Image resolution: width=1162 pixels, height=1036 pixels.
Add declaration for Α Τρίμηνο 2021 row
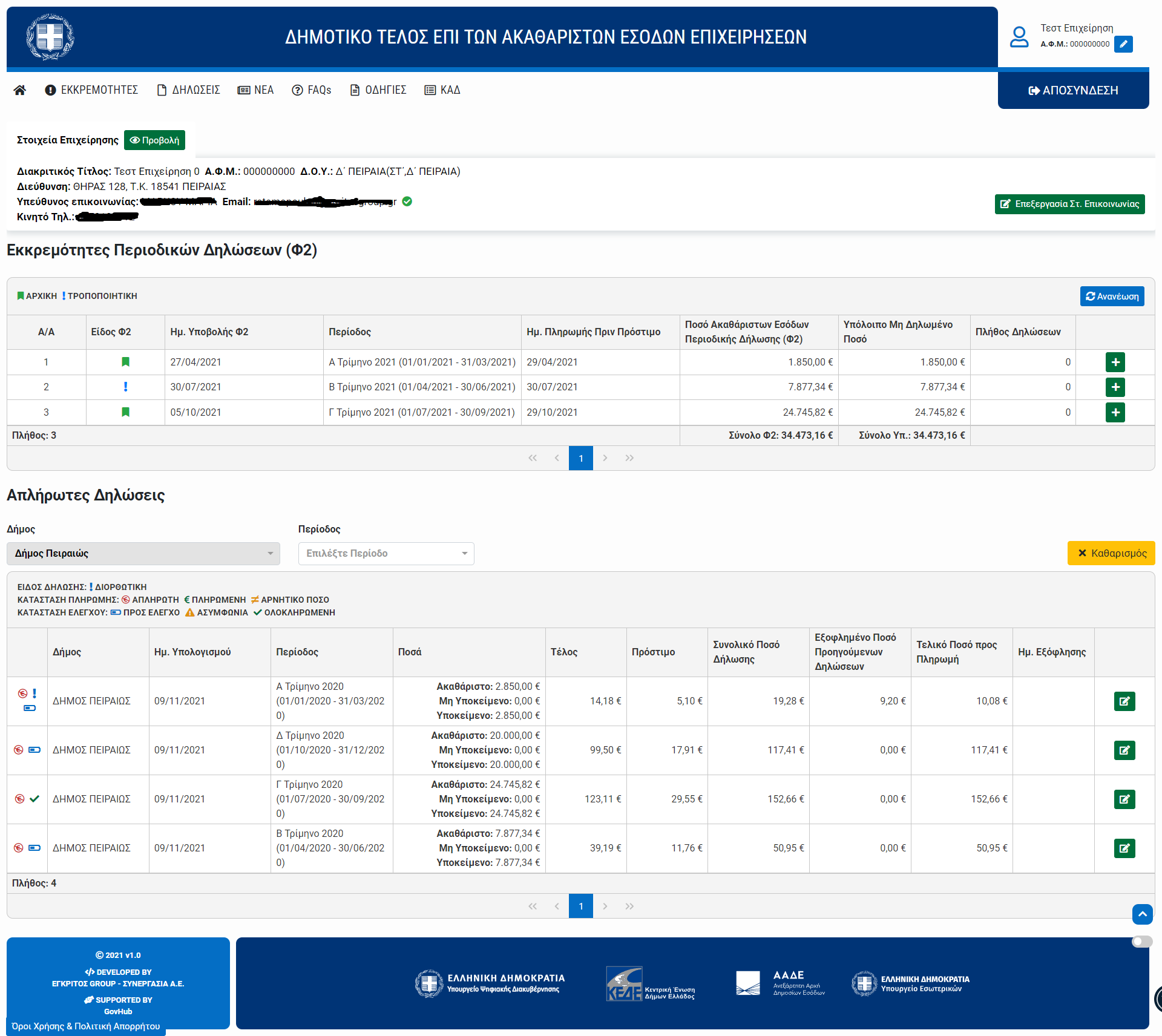coord(1115,362)
